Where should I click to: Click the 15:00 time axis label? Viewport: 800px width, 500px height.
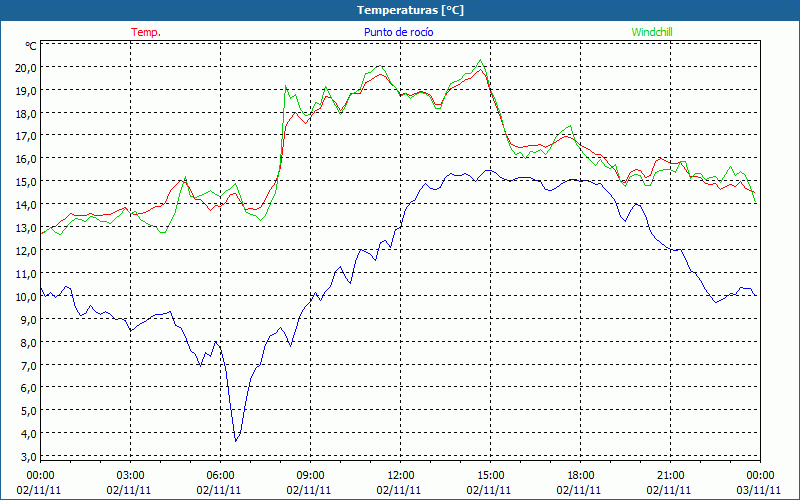(x=490, y=476)
